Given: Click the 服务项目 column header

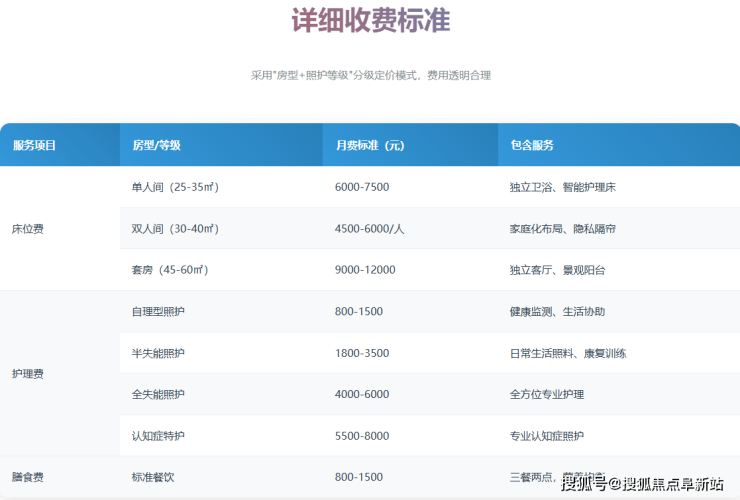Looking at the screenshot, I should (34, 145).
